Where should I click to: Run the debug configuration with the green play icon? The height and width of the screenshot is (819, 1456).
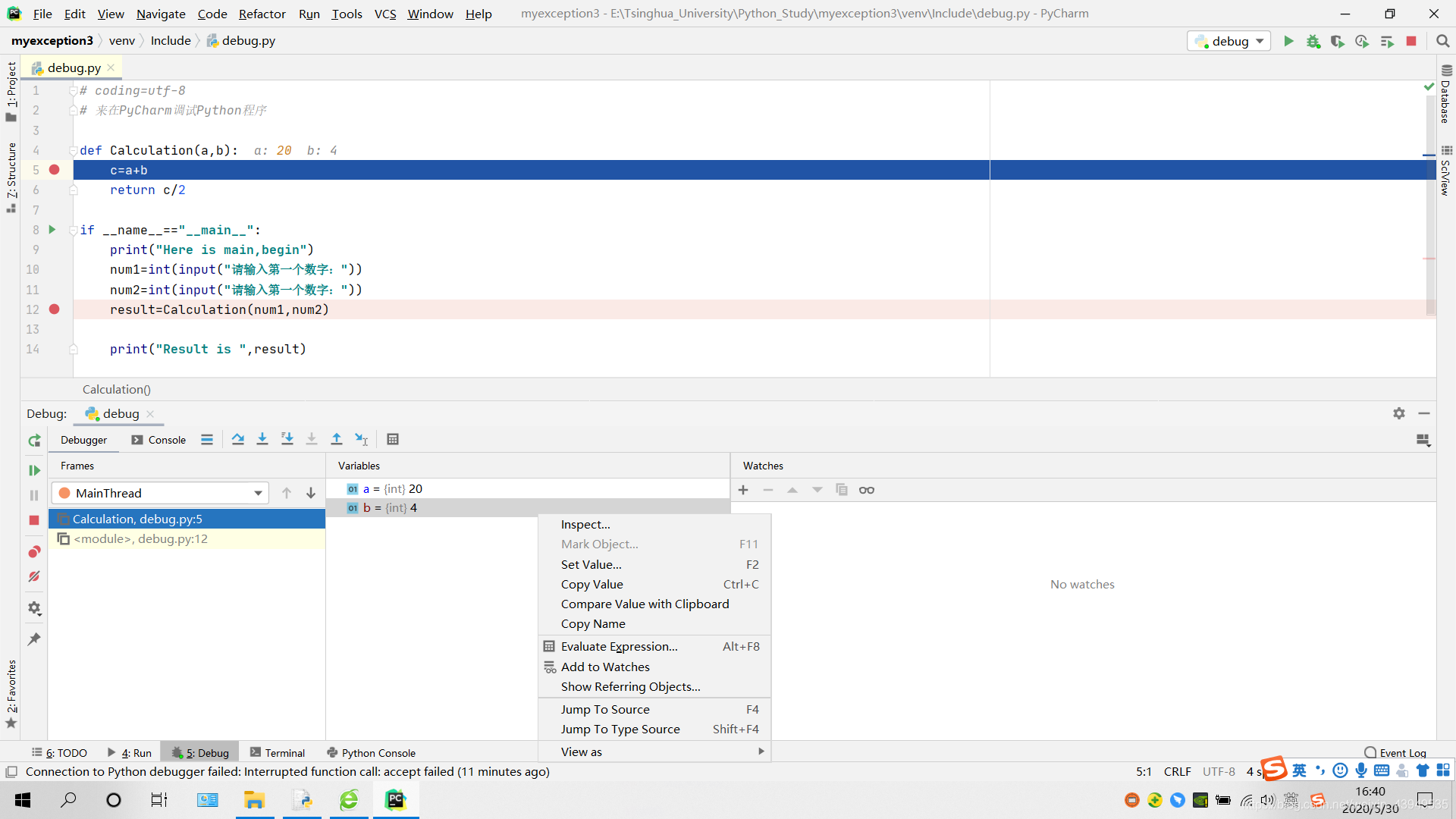(1288, 41)
